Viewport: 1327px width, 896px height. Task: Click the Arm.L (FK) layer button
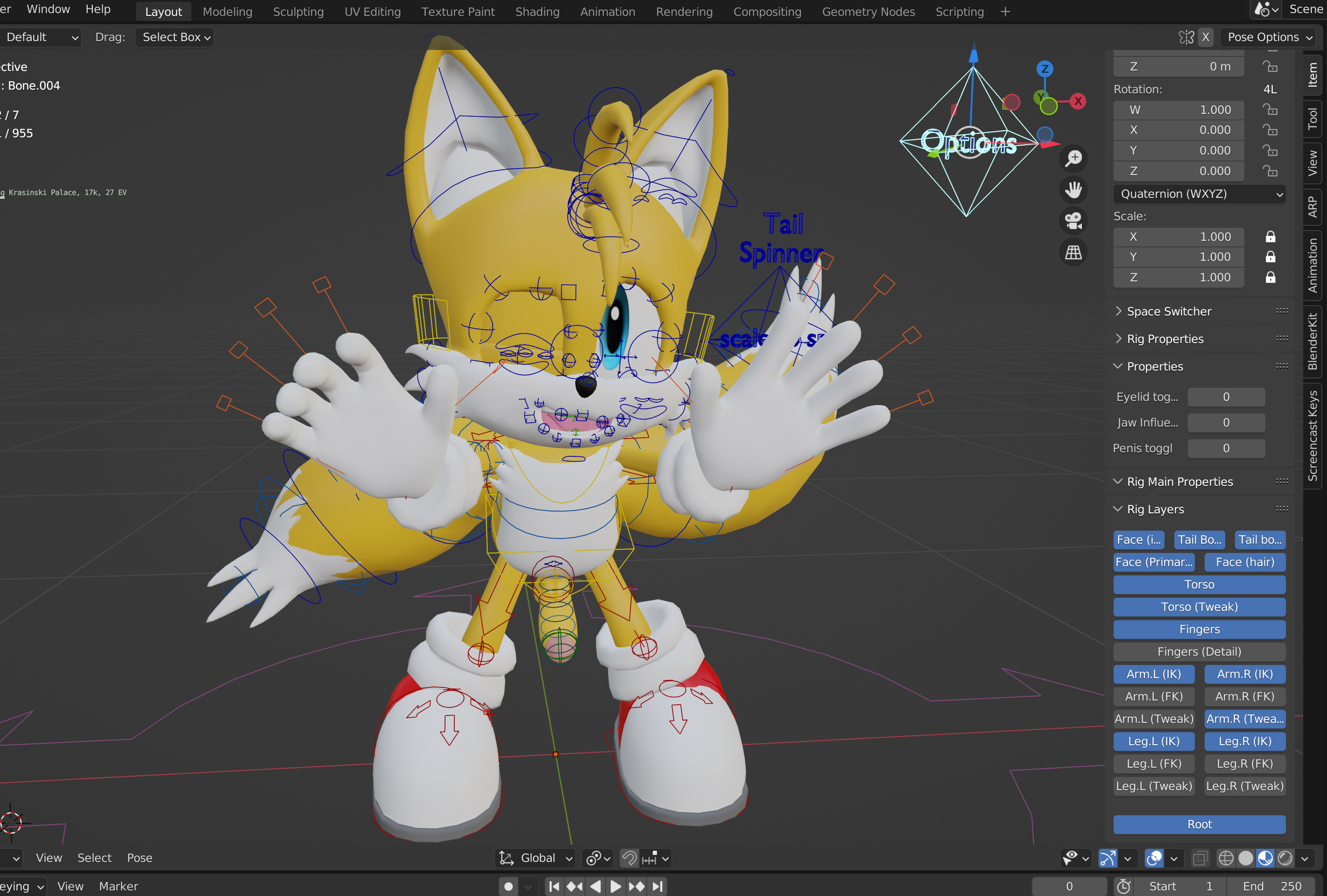(1153, 696)
